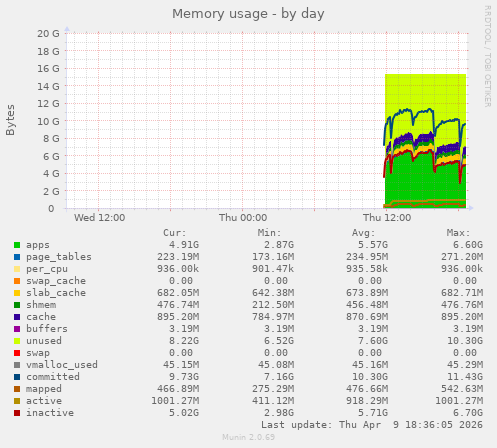This screenshot has height=448, width=497.
Task: Select the 'page_tables' legend label
Action: tap(59, 257)
